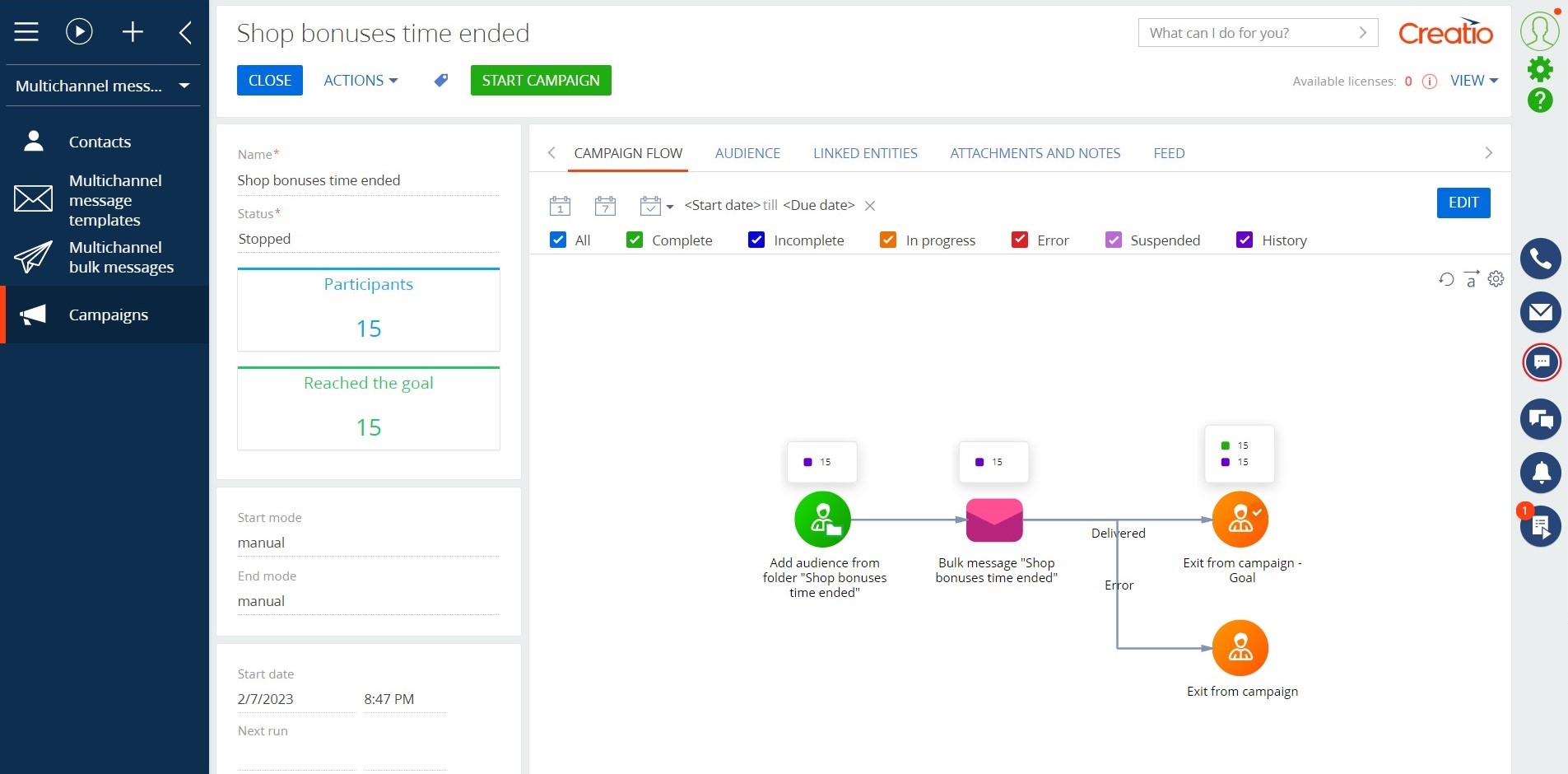The height and width of the screenshot is (774, 1568).
Task: Open the email icon in right sidebar
Action: click(x=1541, y=312)
